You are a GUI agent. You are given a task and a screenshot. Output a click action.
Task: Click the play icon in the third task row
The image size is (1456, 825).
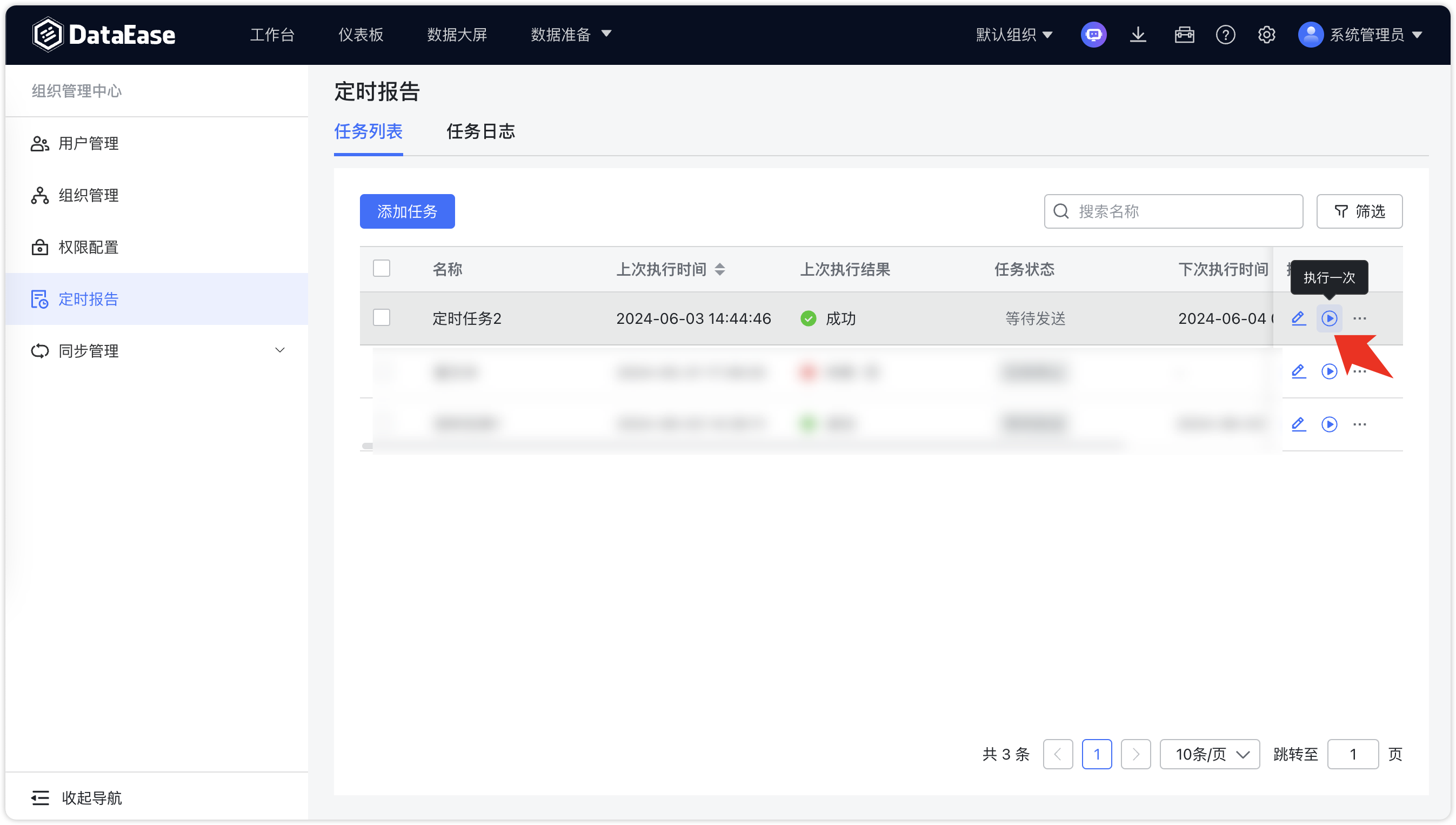coord(1328,424)
